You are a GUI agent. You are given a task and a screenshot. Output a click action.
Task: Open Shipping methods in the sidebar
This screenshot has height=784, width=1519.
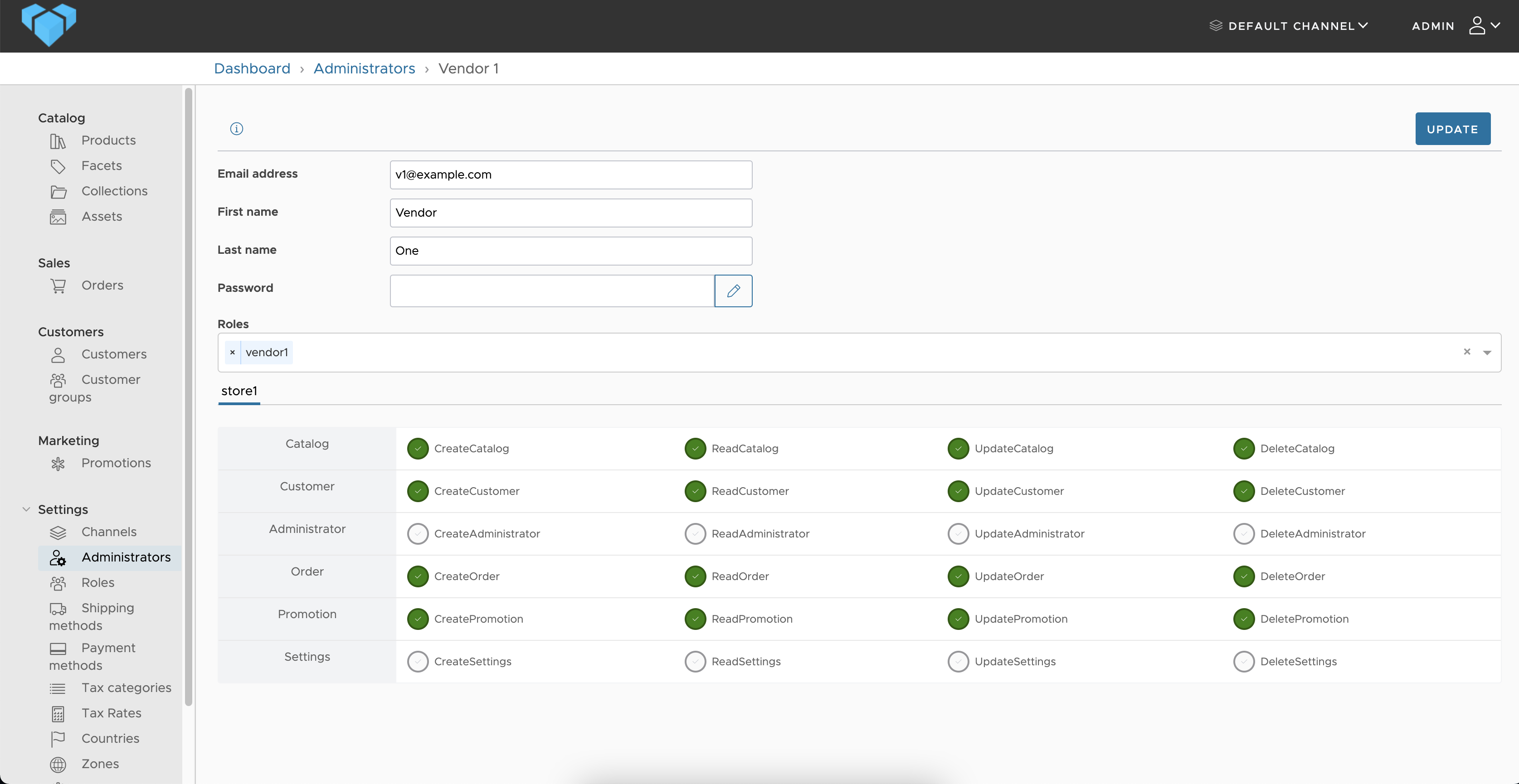click(x=92, y=617)
